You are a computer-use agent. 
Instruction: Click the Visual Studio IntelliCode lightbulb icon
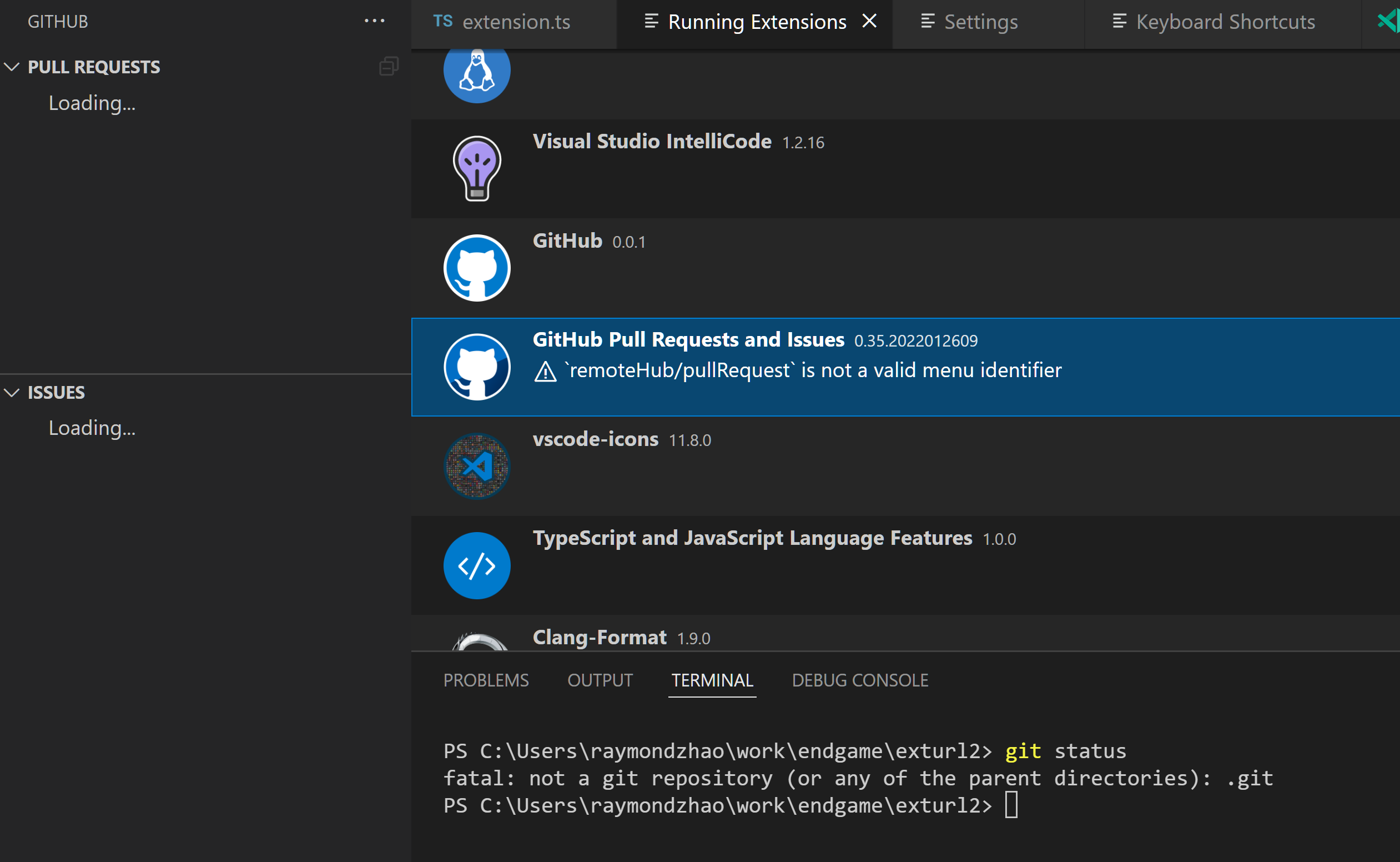click(x=476, y=168)
